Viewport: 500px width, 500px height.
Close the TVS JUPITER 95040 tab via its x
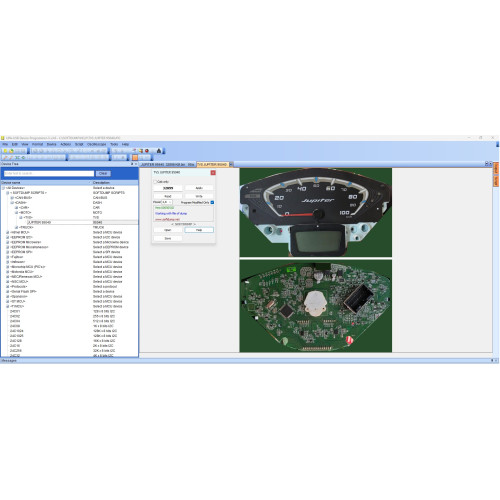coord(231,165)
